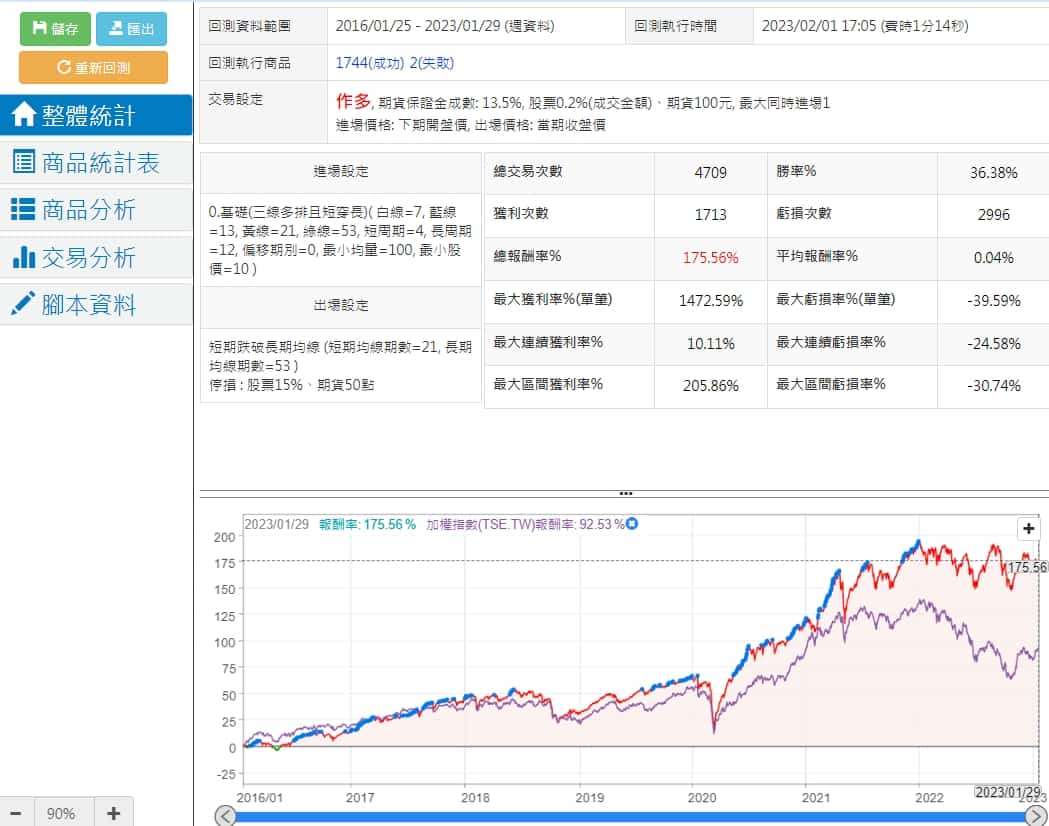Zoom out with the minus button
1049x826 pixels.
click(x=16, y=813)
